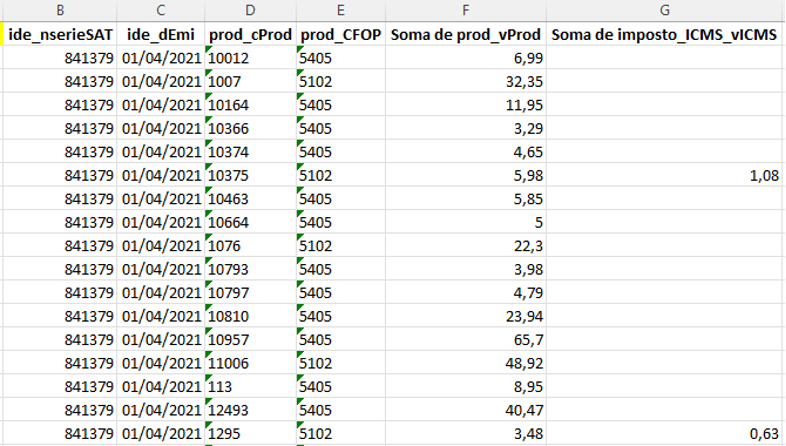Select the cell with value 65,7
Image resolution: width=786 pixels, height=446 pixels.
point(466,340)
